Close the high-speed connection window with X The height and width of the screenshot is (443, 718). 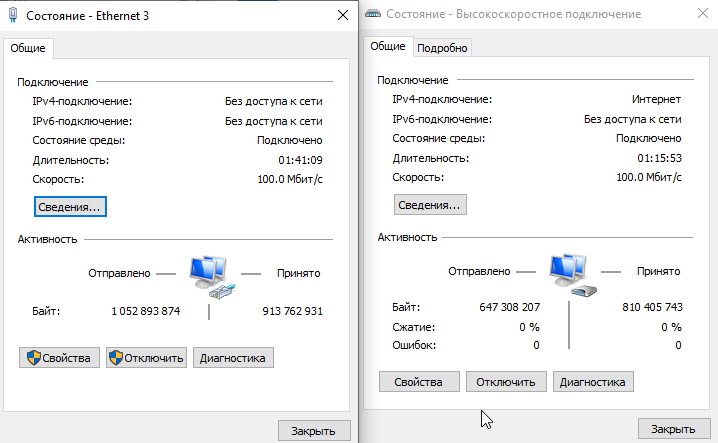click(x=703, y=13)
